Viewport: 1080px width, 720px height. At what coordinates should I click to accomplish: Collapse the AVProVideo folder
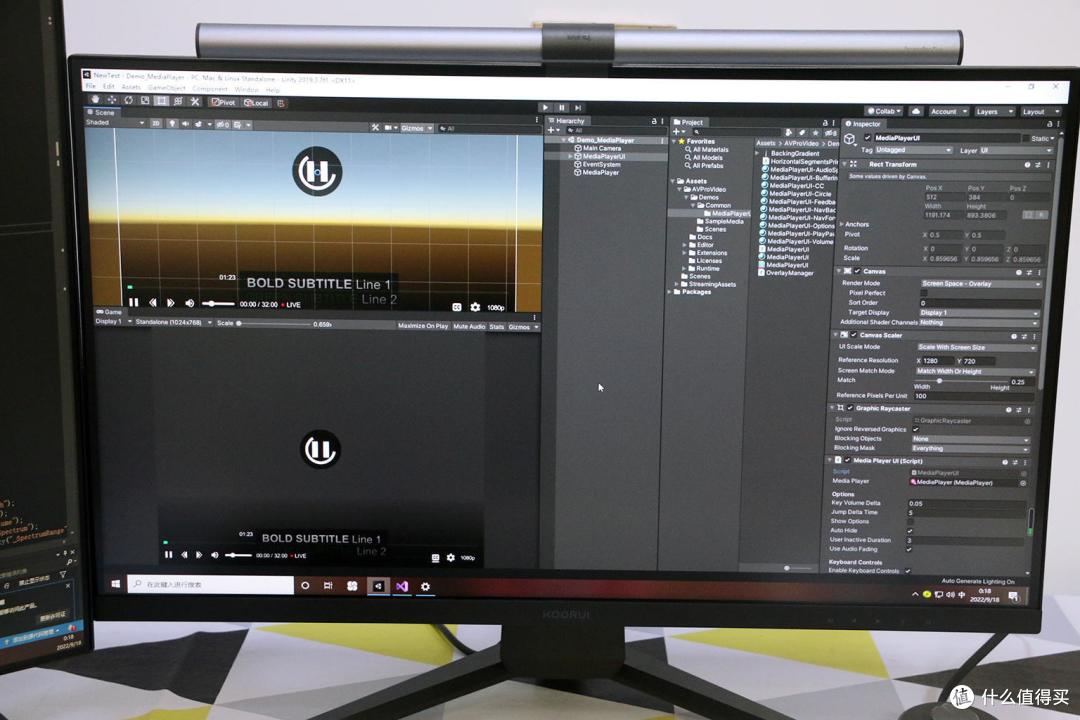679,189
